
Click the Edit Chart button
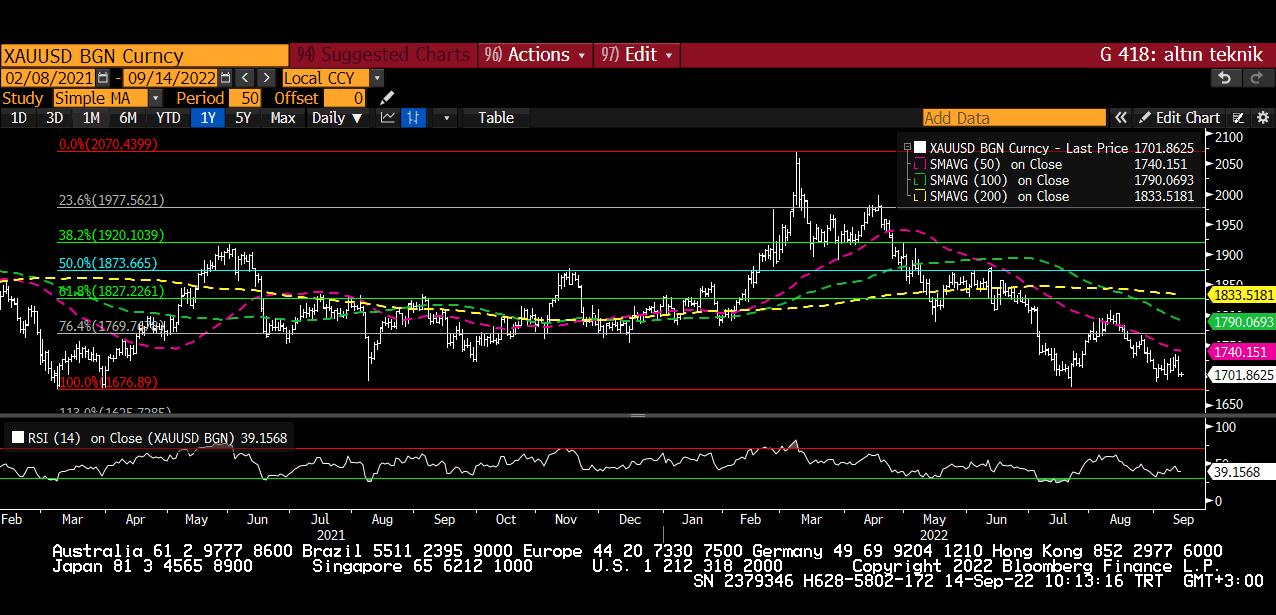tap(1180, 118)
